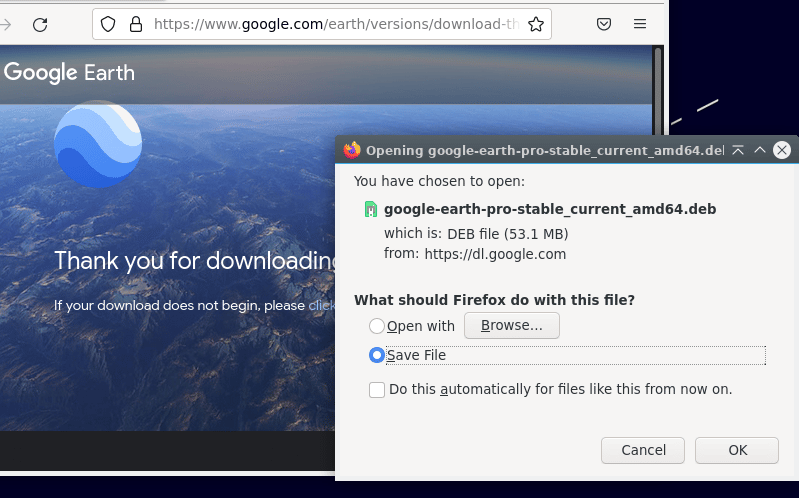Select the Open with radio button
Viewport: 799px width, 498px height.
(x=377, y=326)
